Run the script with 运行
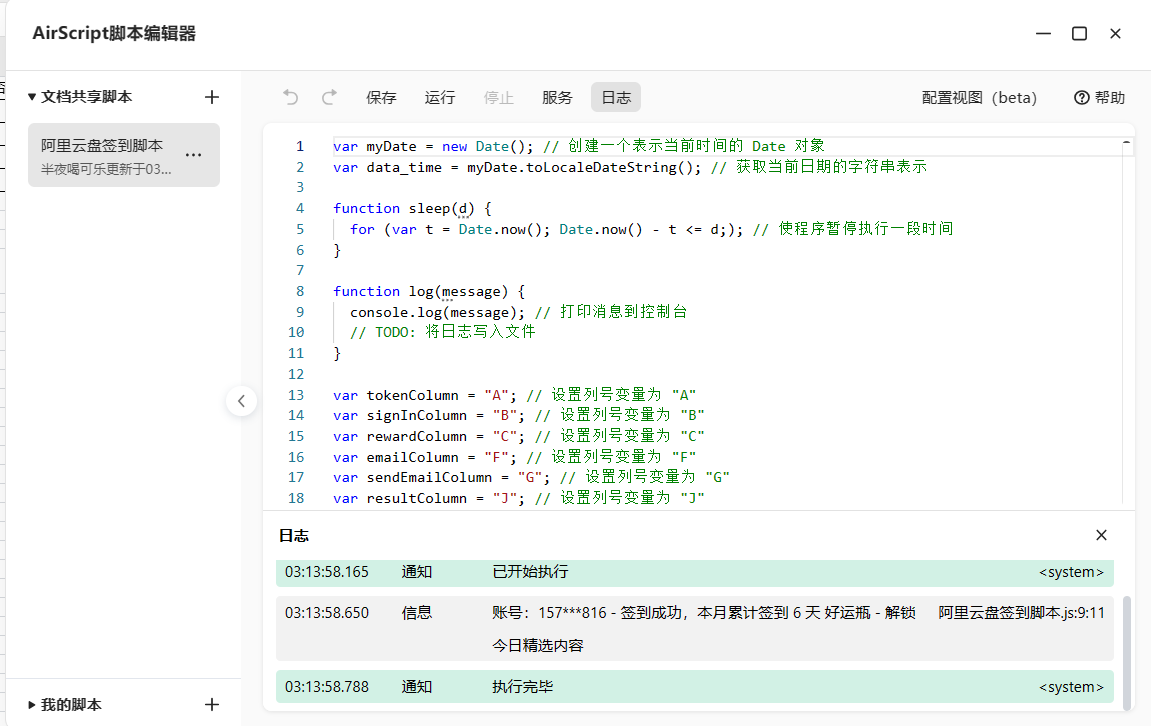1151x726 pixels. [440, 98]
